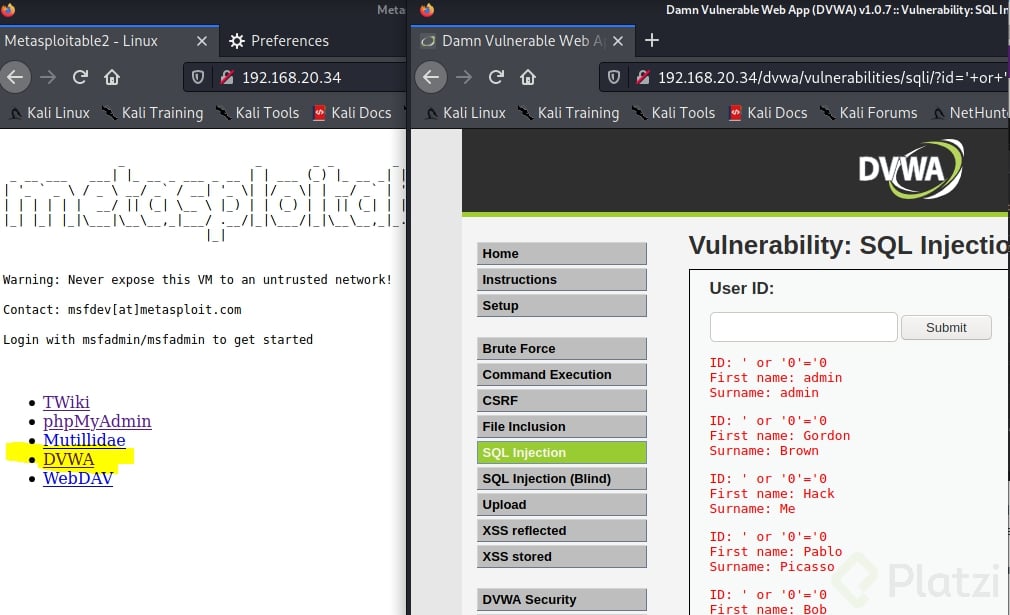The width and height of the screenshot is (1010, 615).
Task: Reload the DVWA SQL Injection page
Action: pyautogui.click(x=496, y=77)
